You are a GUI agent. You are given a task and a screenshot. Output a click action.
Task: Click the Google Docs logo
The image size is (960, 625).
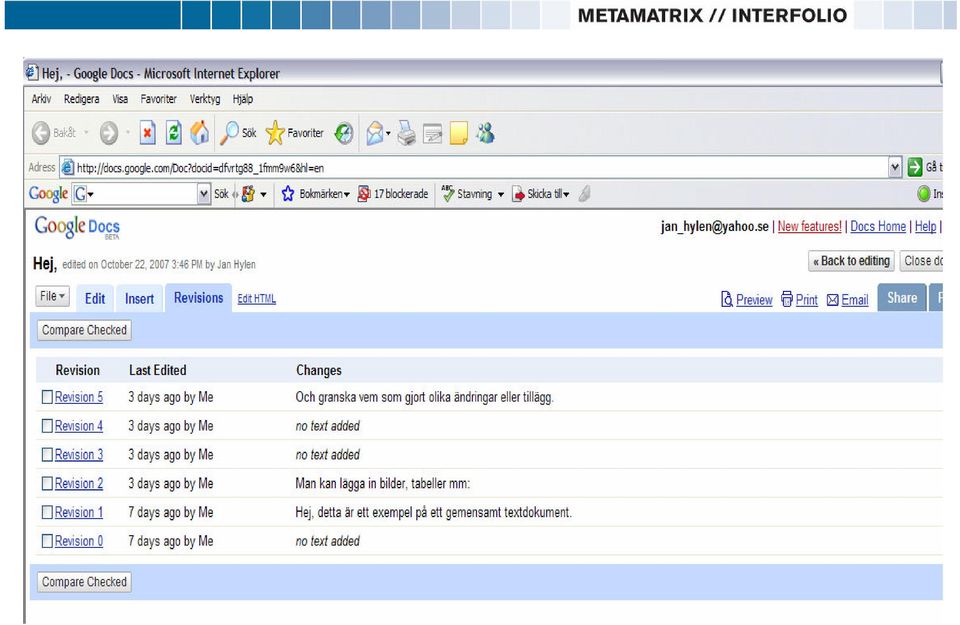(x=77, y=227)
